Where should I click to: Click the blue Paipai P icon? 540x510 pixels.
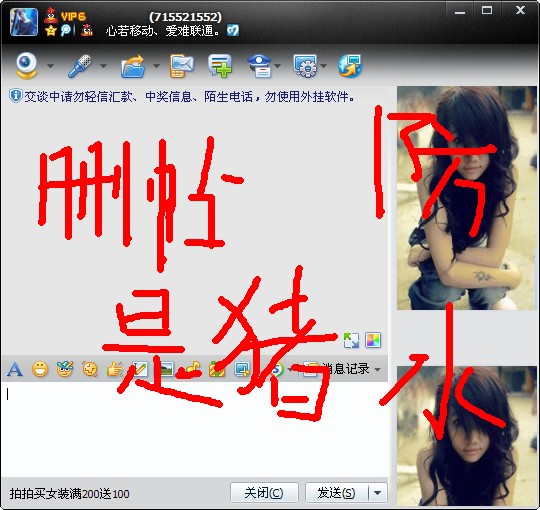(65, 31)
